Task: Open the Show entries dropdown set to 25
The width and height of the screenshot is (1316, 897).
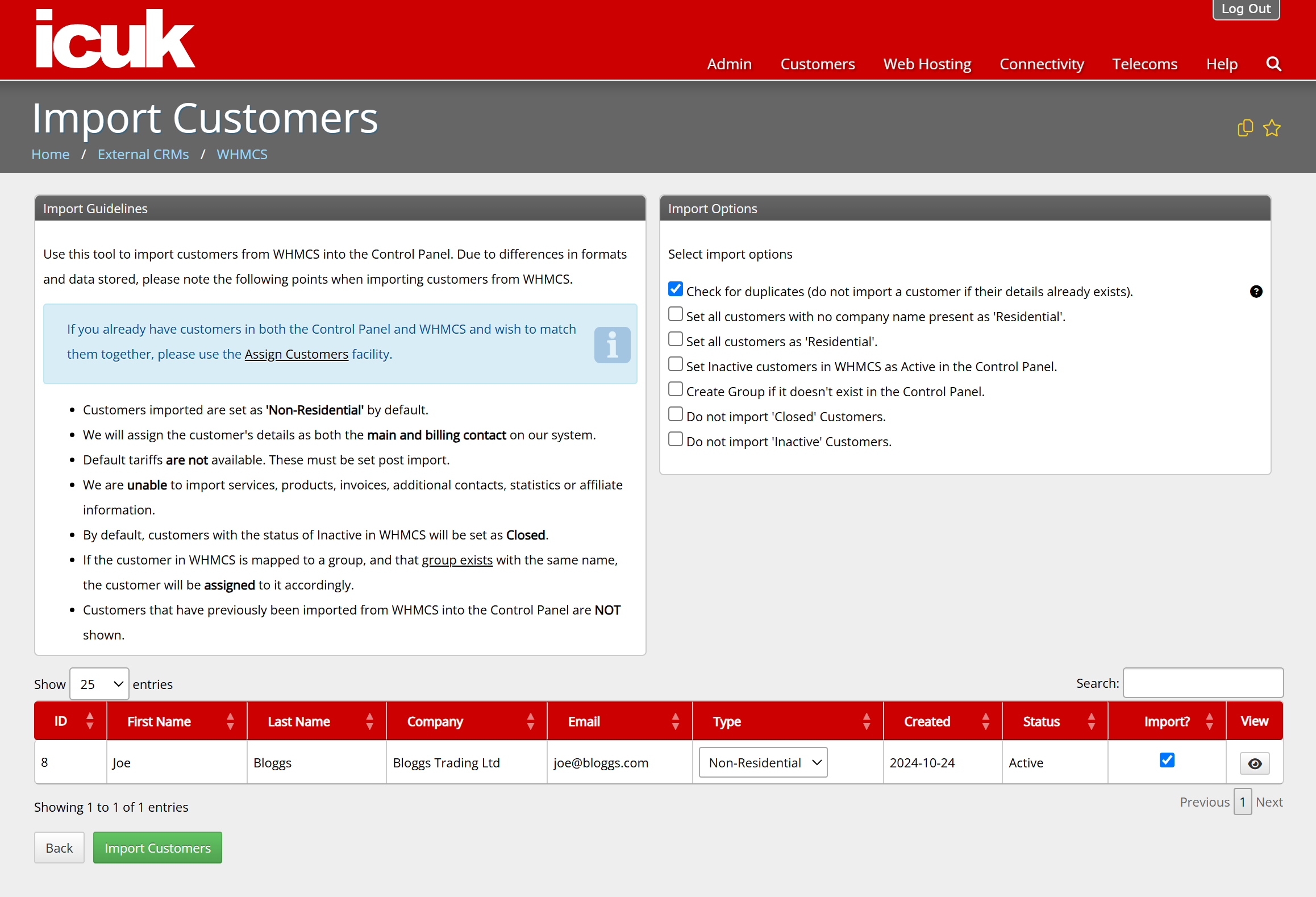Action: 99,684
